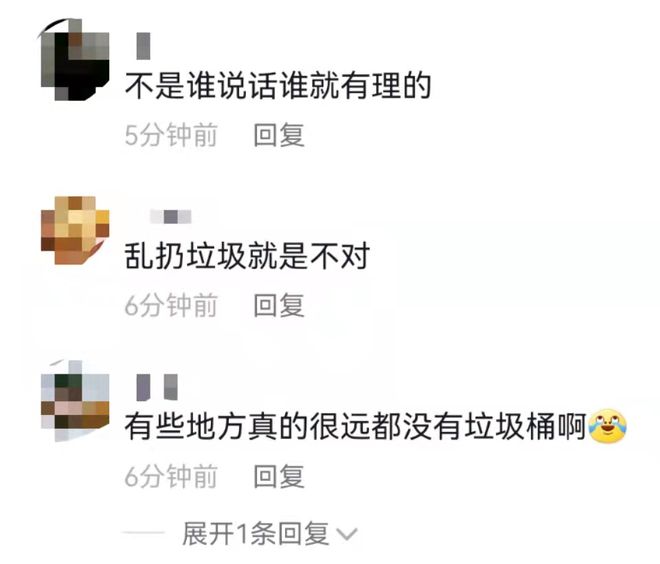Viewport: 660px width, 564px height.
Task: Open the third commenter's pixelated avatar
Action: point(75,401)
